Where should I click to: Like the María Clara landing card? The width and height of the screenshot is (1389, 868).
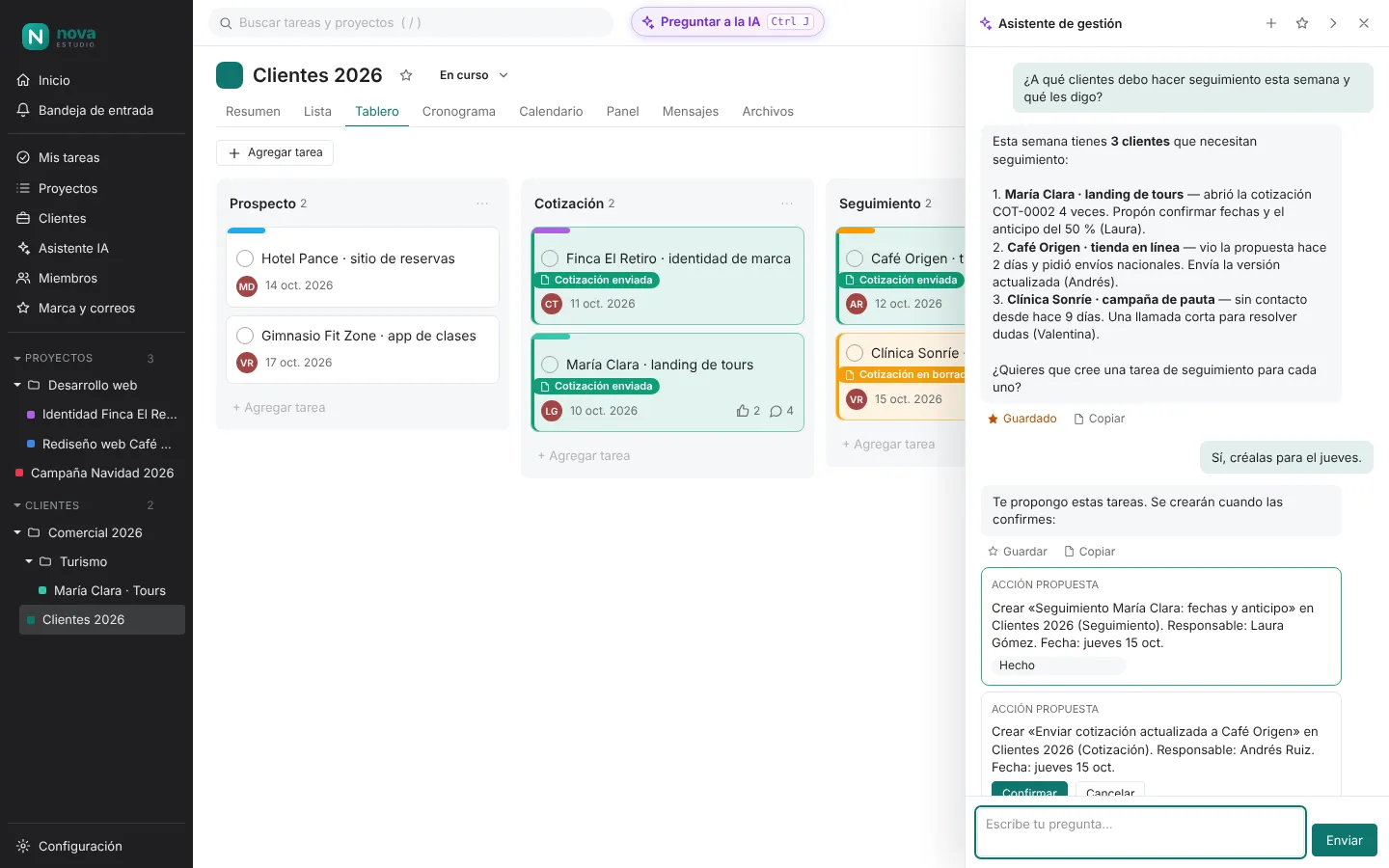tap(748, 411)
